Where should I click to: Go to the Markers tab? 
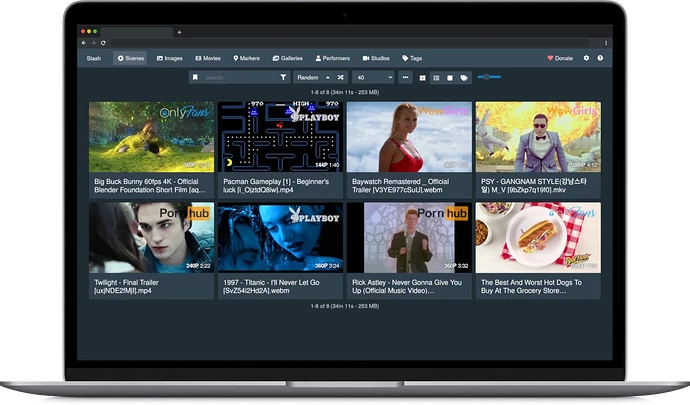tap(246, 58)
